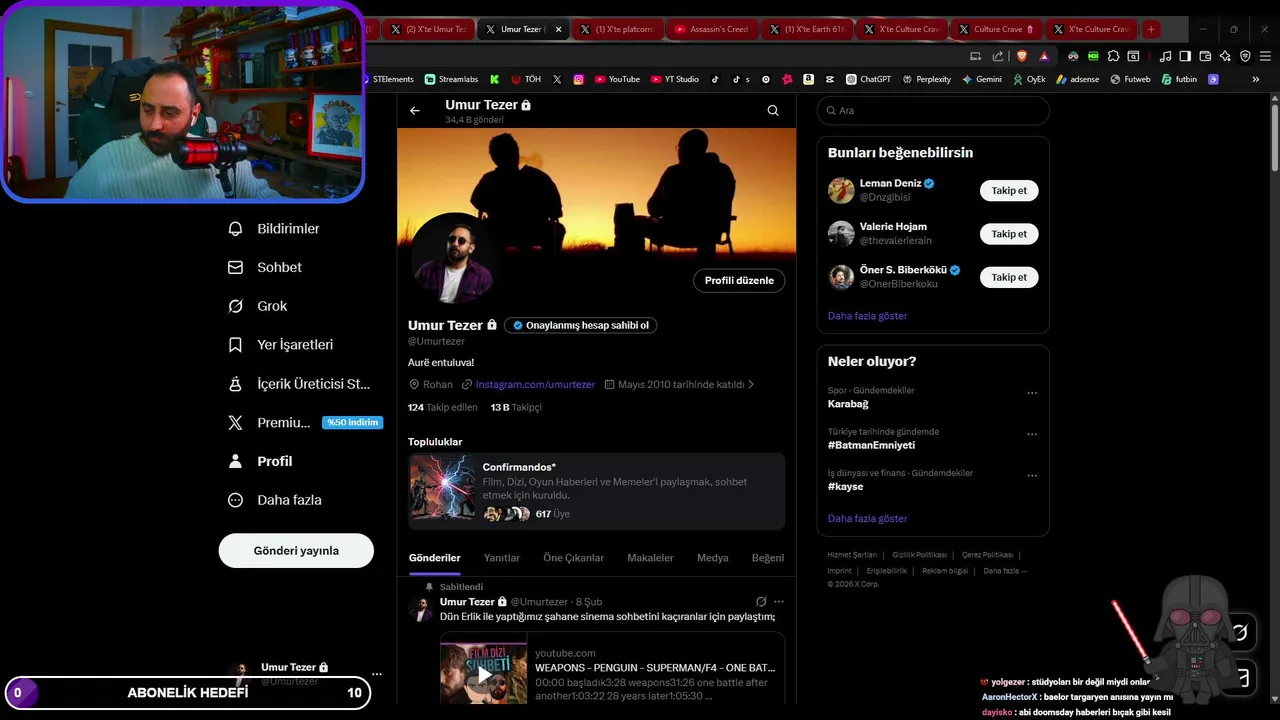Click Profili düzenle button
Viewport: 1280px width, 720px height.
click(739, 281)
